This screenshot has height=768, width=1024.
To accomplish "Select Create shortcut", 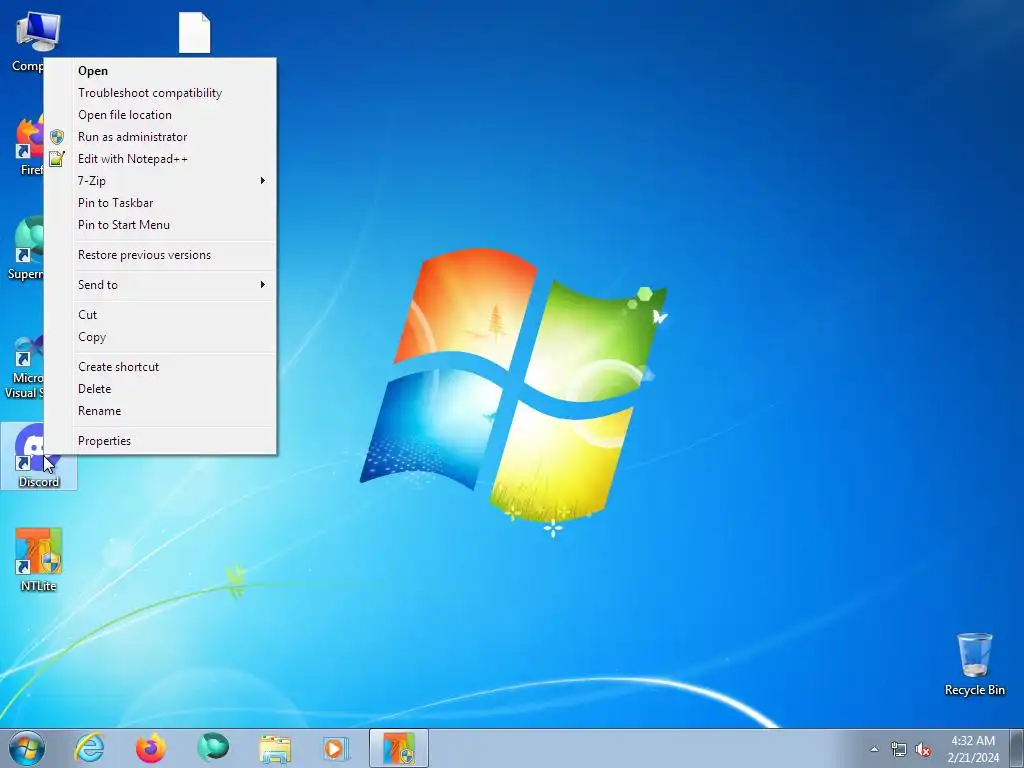I will (x=160, y=367).
